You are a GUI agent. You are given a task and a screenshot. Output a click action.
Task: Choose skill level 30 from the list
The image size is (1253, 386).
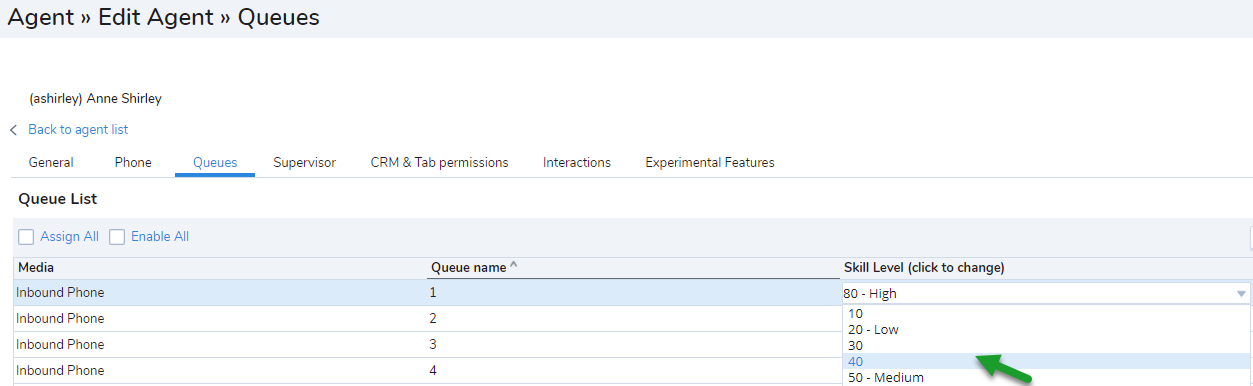pos(1046,345)
